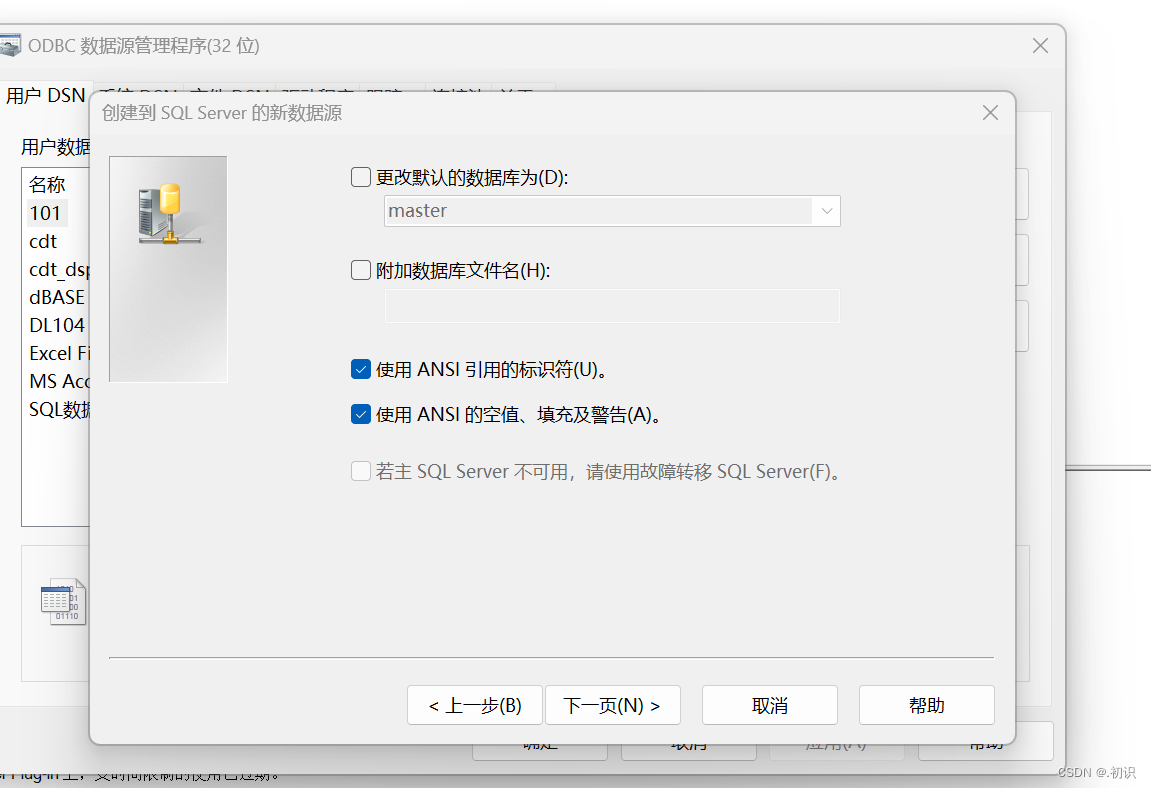Disable 使用 ANSI 引用的标识符(U) option

tap(360, 368)
